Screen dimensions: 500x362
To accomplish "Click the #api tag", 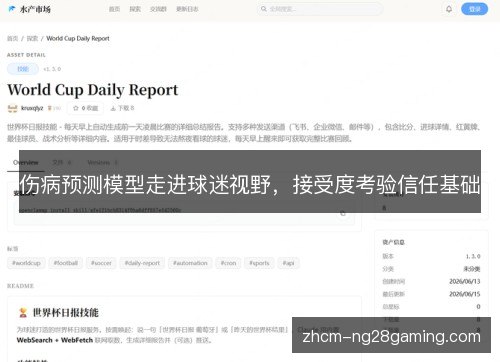I will [288, 263].
